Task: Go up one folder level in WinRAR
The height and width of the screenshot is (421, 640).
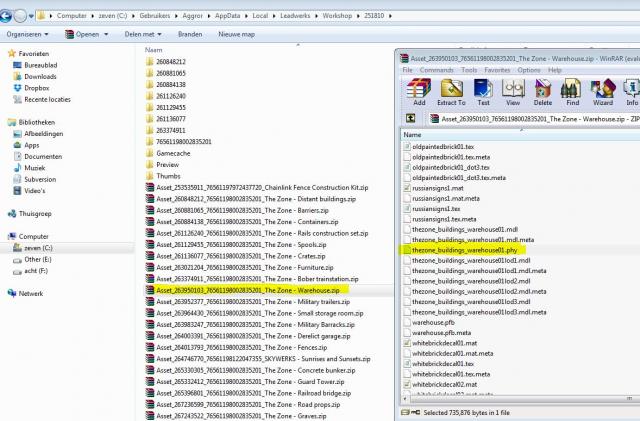Action: pyautogui.click(x=410, y=118)
